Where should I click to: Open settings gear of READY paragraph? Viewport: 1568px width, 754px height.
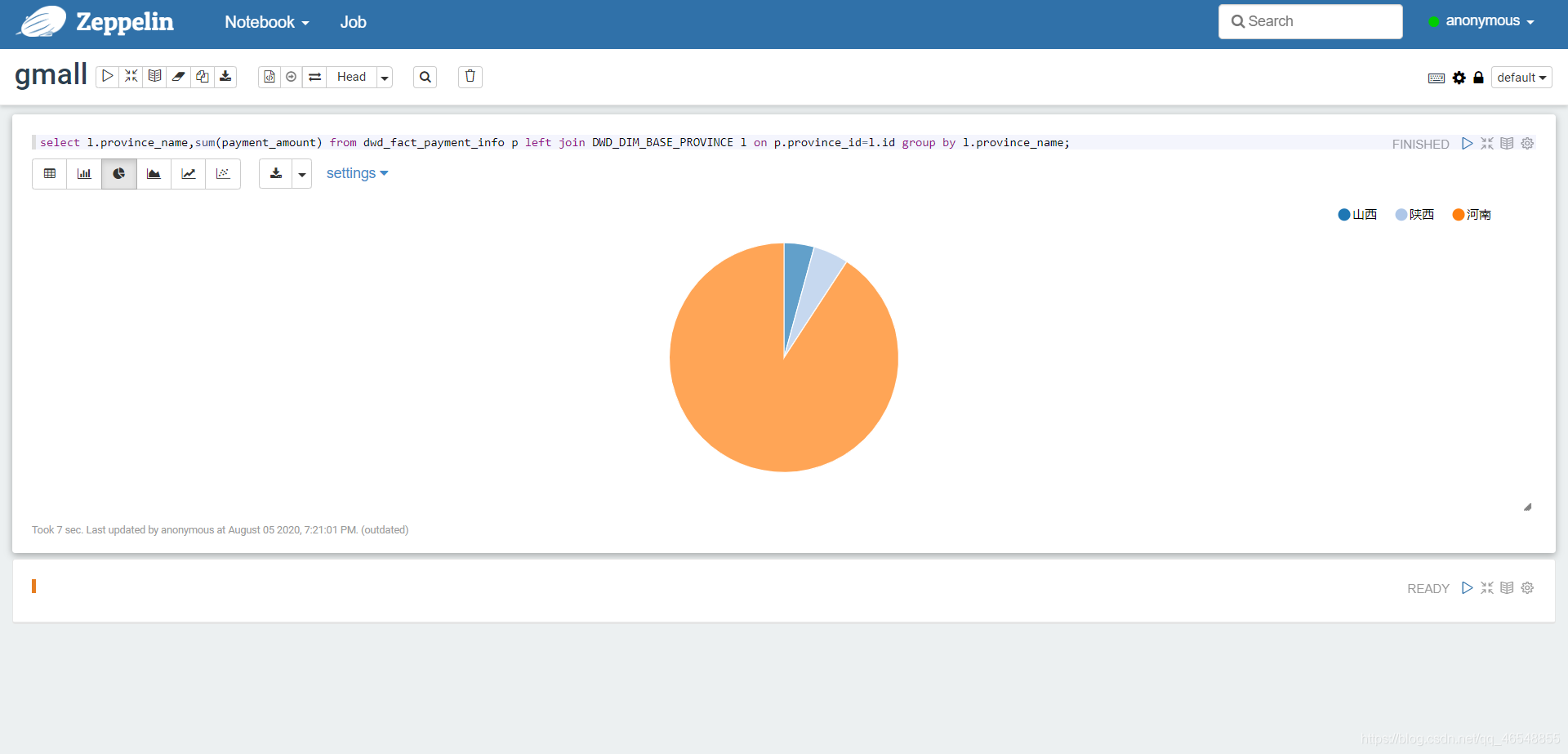point(1527,588)
